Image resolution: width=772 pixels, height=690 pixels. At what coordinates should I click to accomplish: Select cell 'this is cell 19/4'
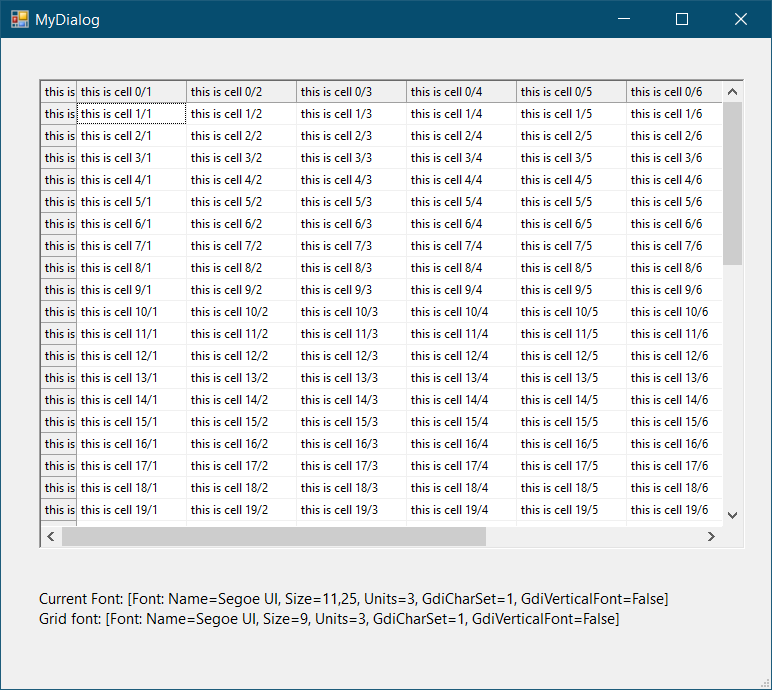[x=461, y=510]
